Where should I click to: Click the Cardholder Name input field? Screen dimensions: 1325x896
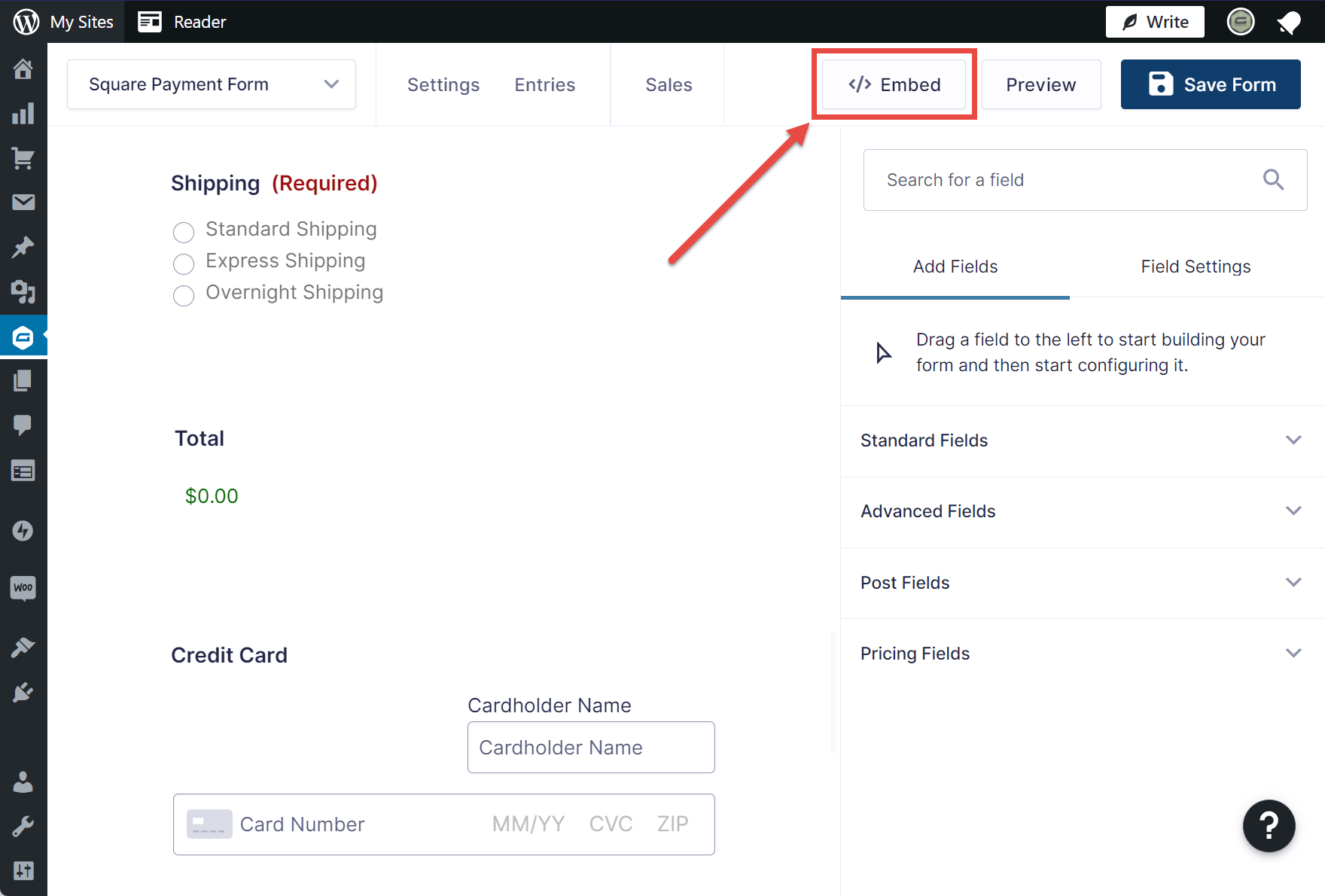click(591, 747)
